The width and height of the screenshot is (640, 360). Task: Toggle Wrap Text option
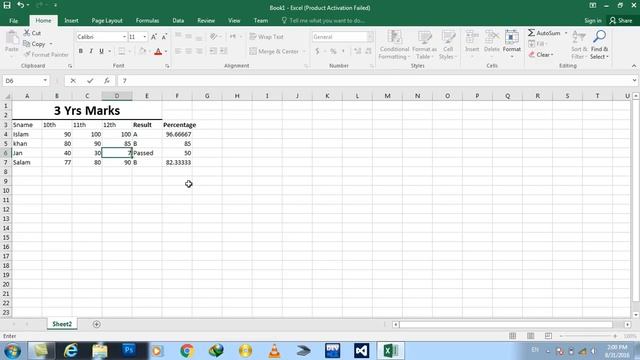[x=267, y=37]
